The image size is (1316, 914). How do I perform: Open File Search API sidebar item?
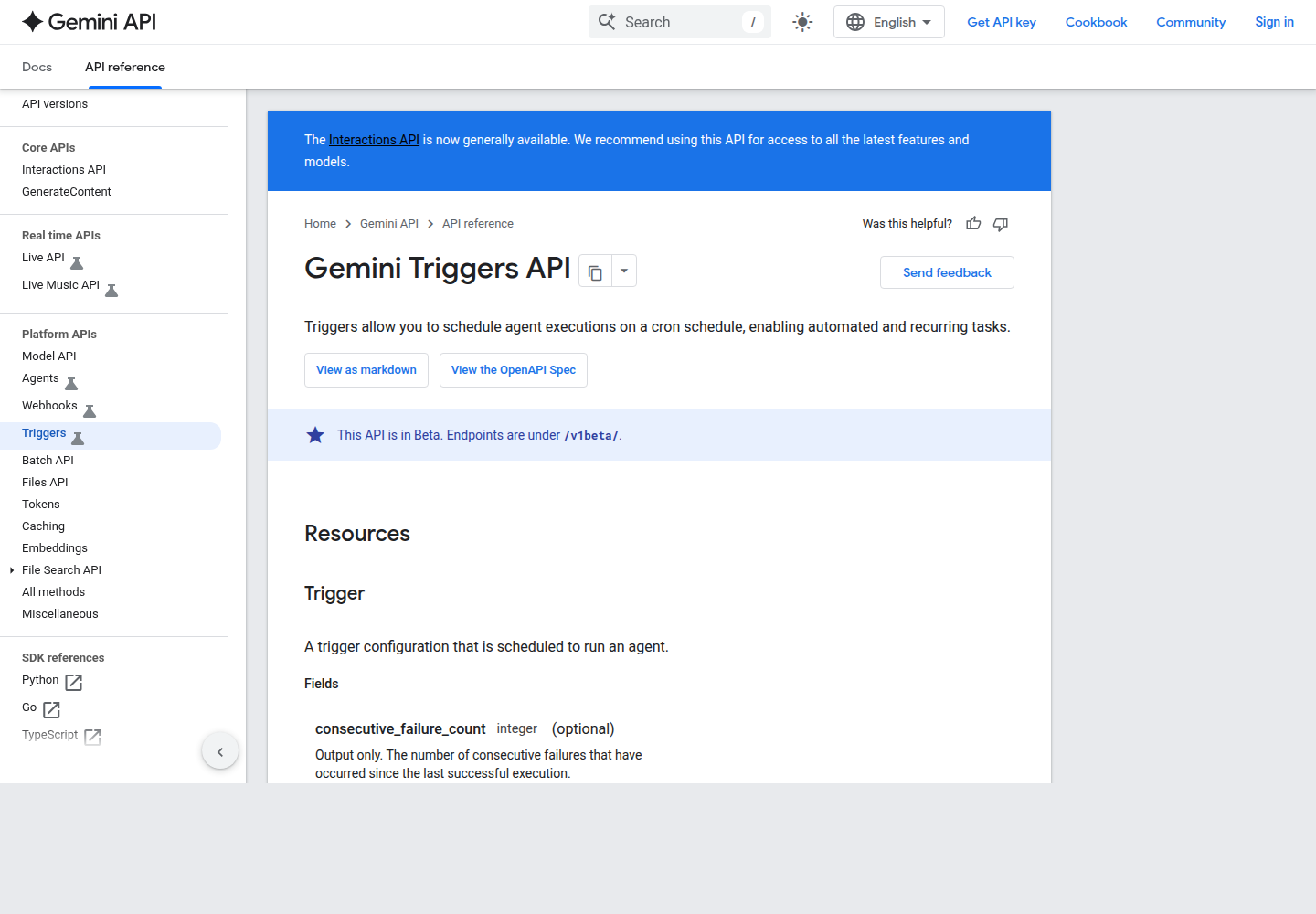[61, 570]
